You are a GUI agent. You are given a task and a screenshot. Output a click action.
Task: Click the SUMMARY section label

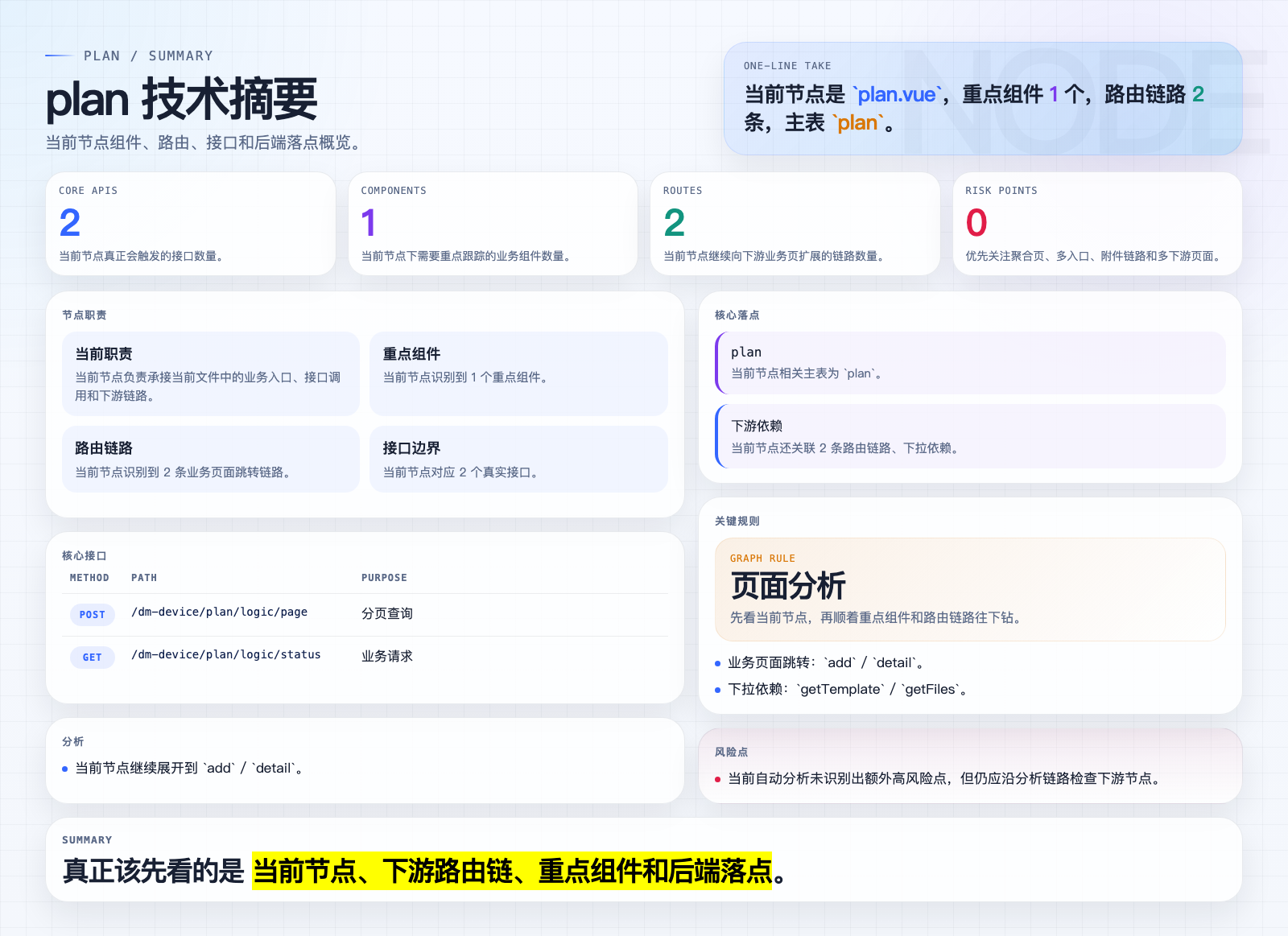click(x=87, y=840)
